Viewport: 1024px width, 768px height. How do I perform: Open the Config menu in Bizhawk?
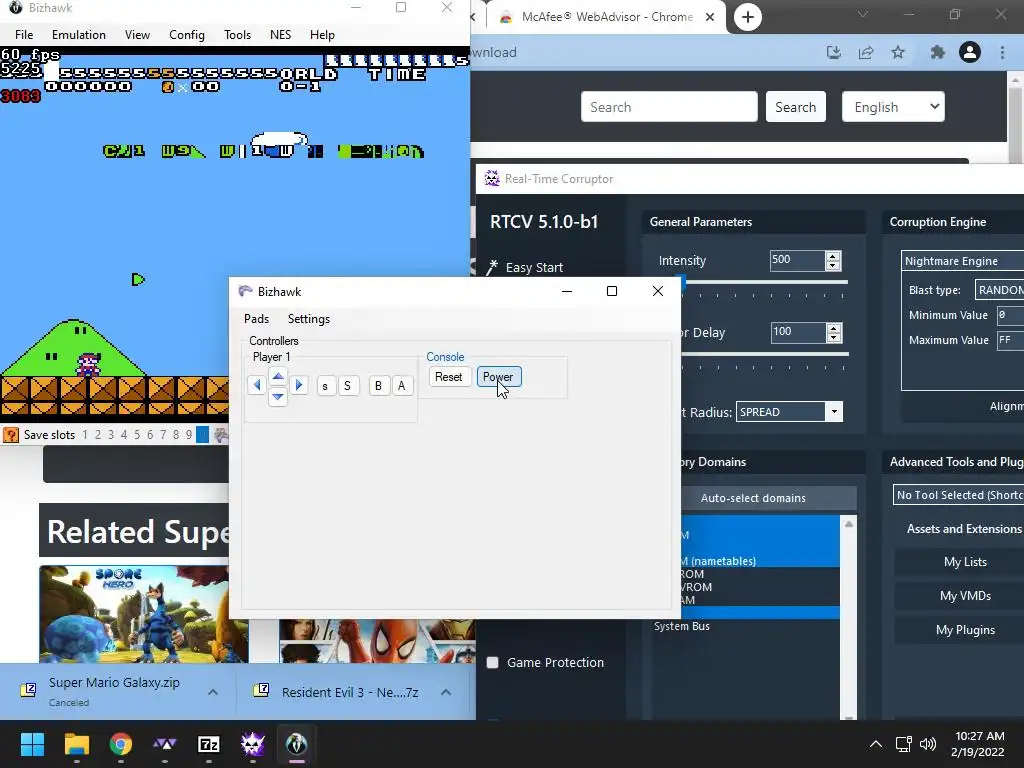[x=187, y=35]
